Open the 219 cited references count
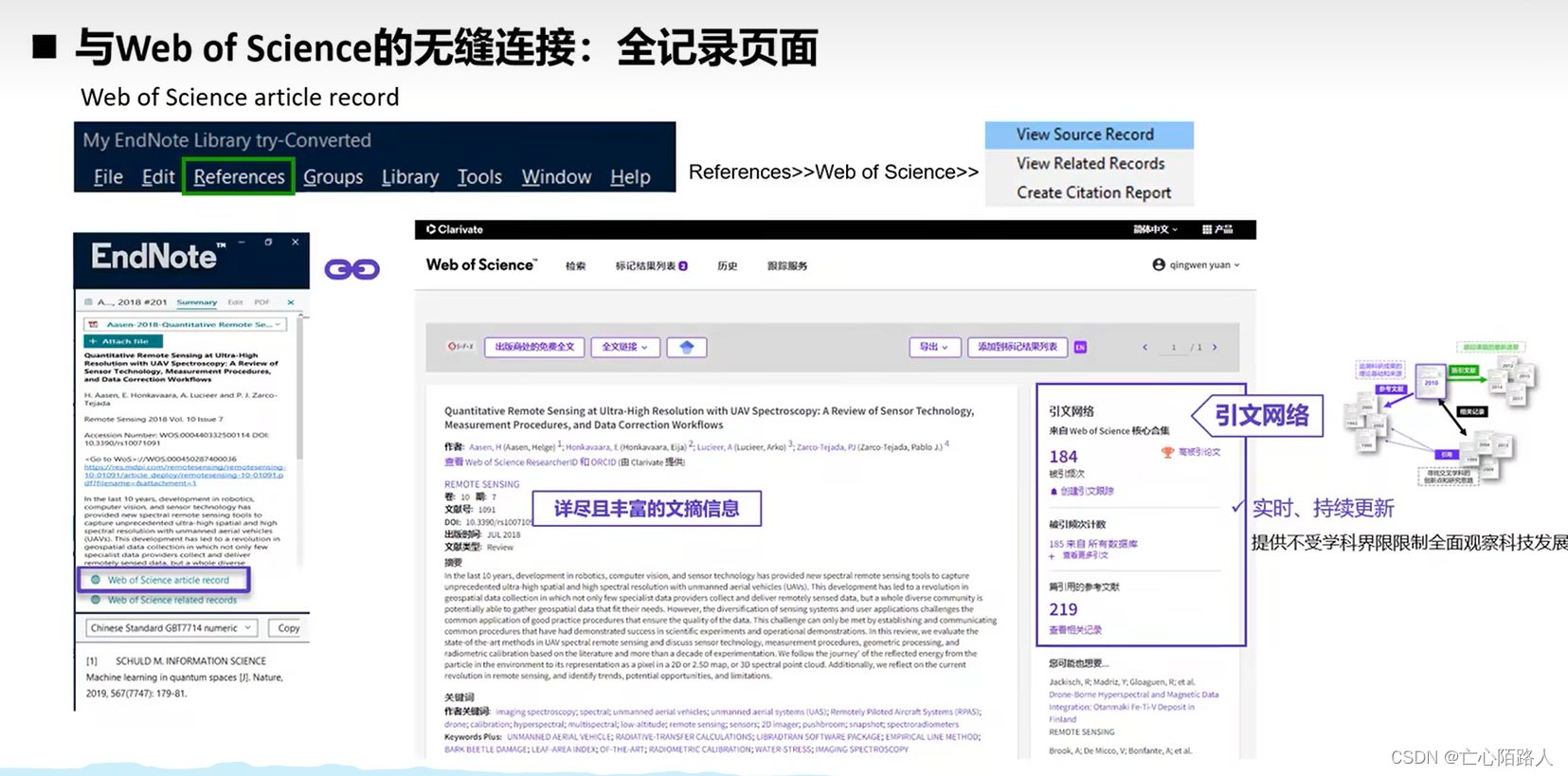1568x776 pixels. [1063, 609]
